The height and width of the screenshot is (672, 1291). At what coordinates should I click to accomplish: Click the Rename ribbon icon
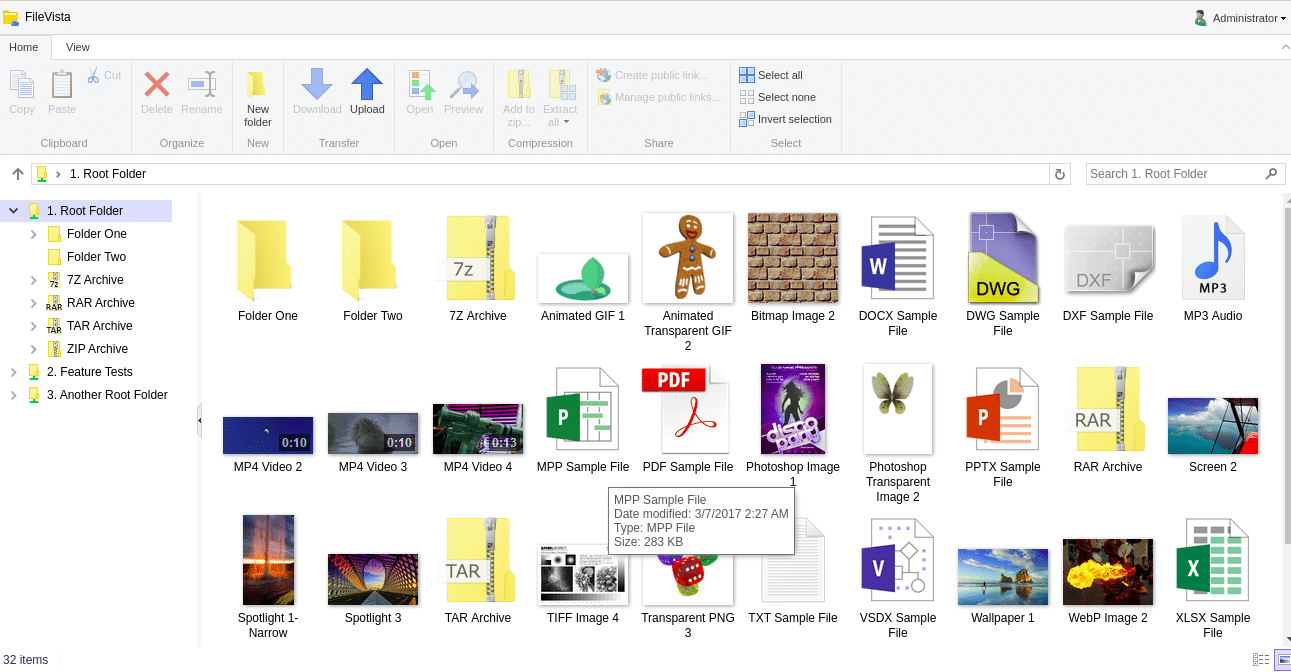[x=202, y=84]
